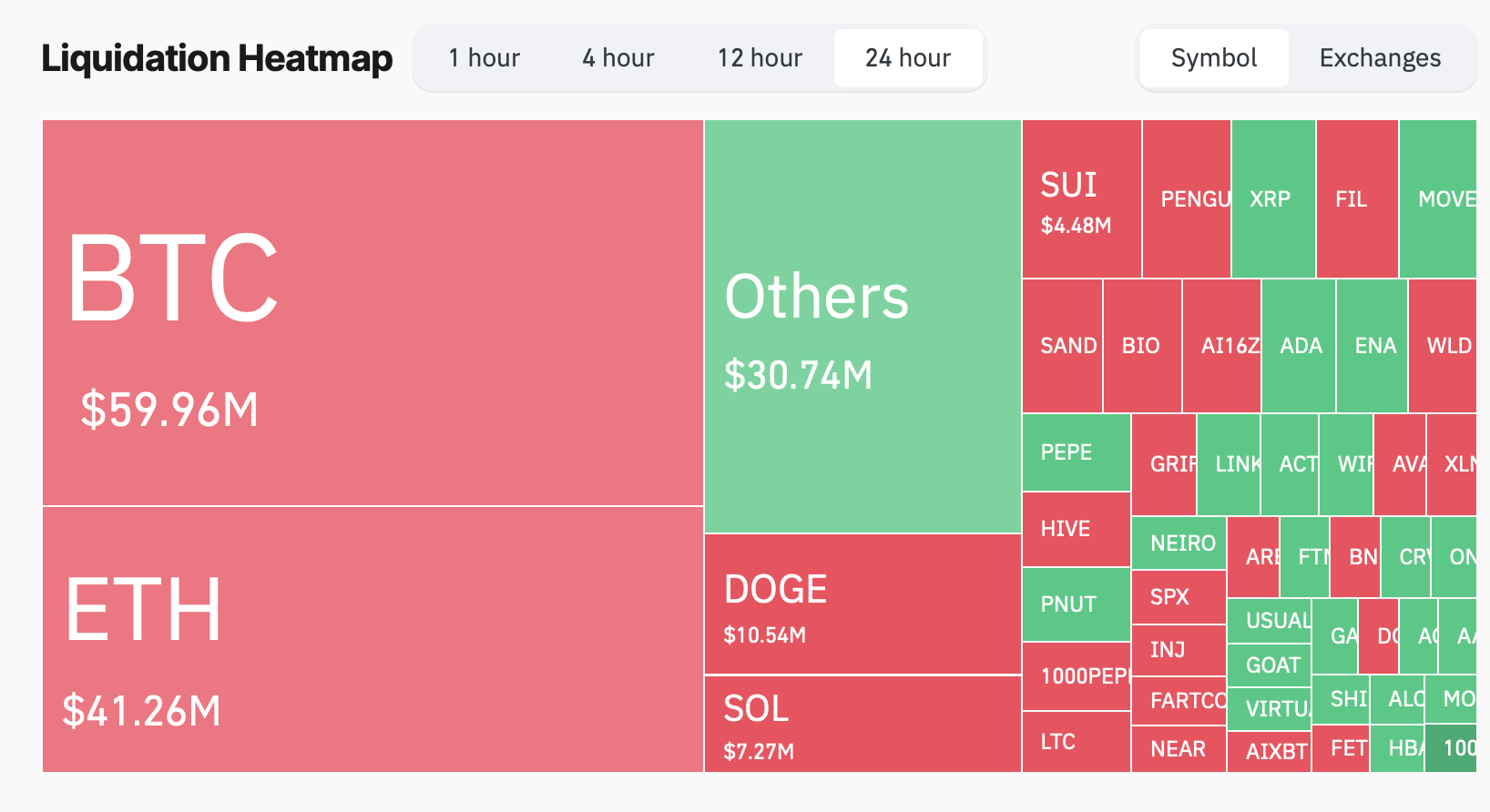The width and height of the screenshot is (1490, 812).
Task: Toggle heatmap view to Symbol
Action: pos(1214,58)
